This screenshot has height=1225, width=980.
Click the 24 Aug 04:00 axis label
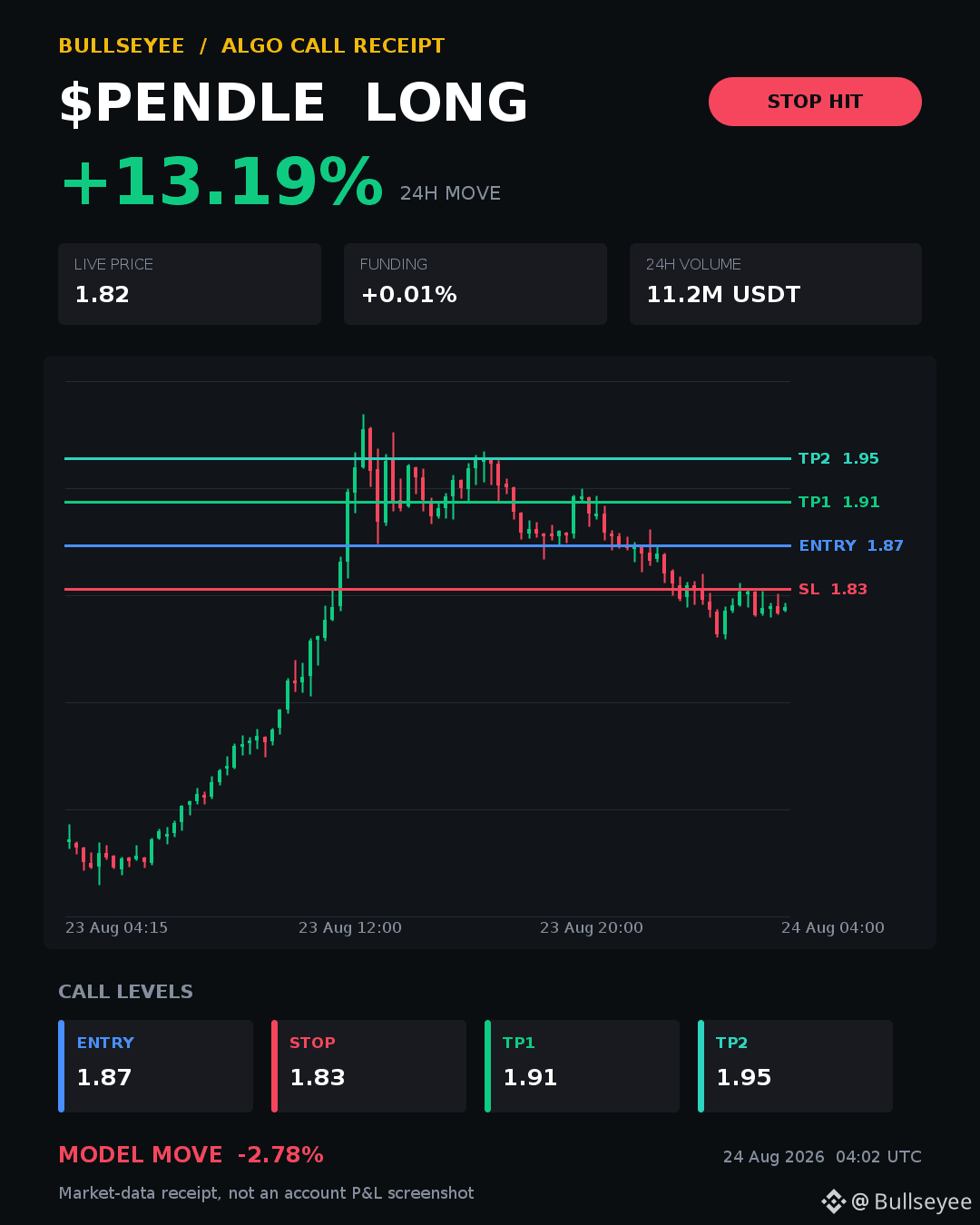pos(833,927)
